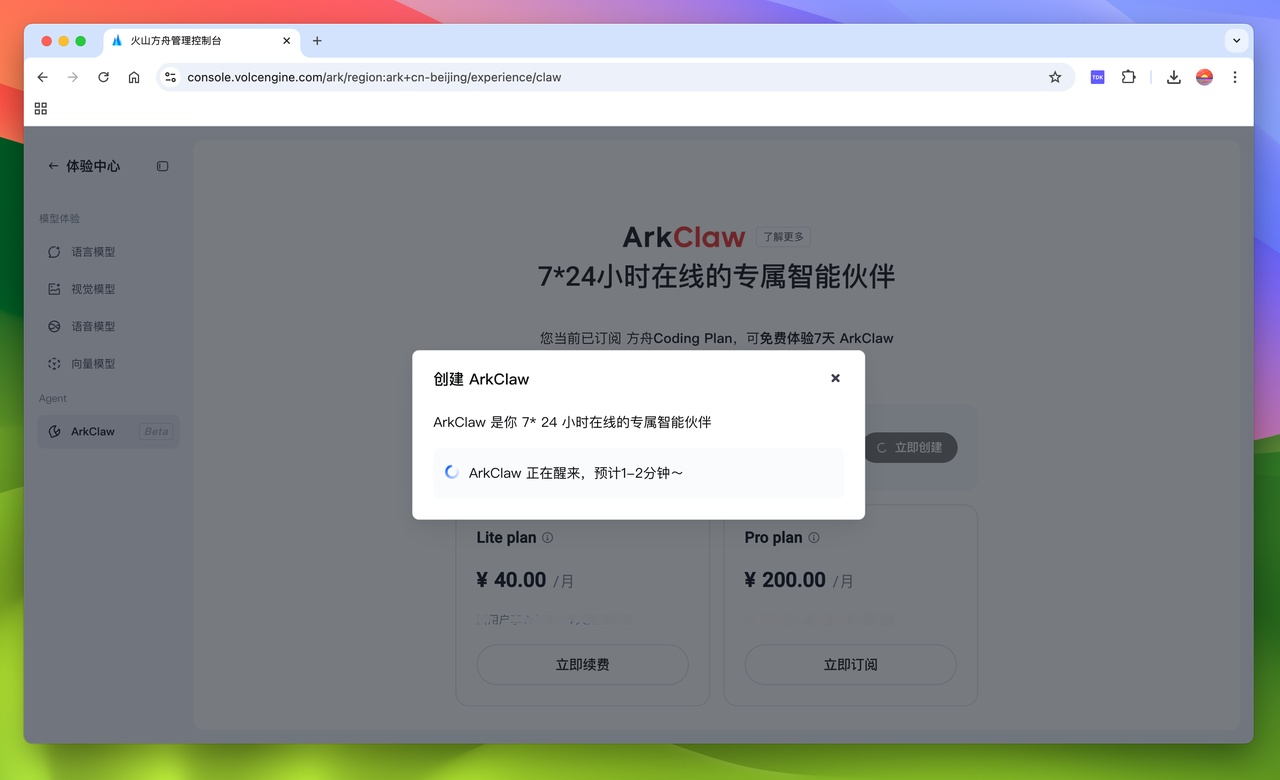Open the TDK extension icon in toolbar
This screenshot has width=1280, height=780.
coord(1097,76)
